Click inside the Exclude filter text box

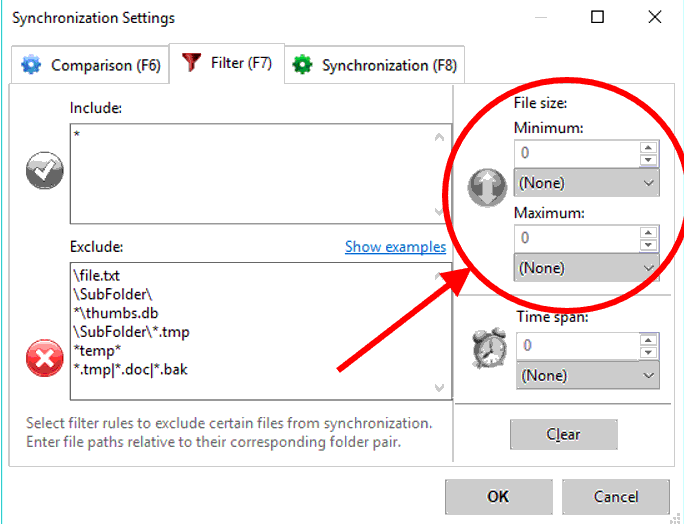coord(260,331)
